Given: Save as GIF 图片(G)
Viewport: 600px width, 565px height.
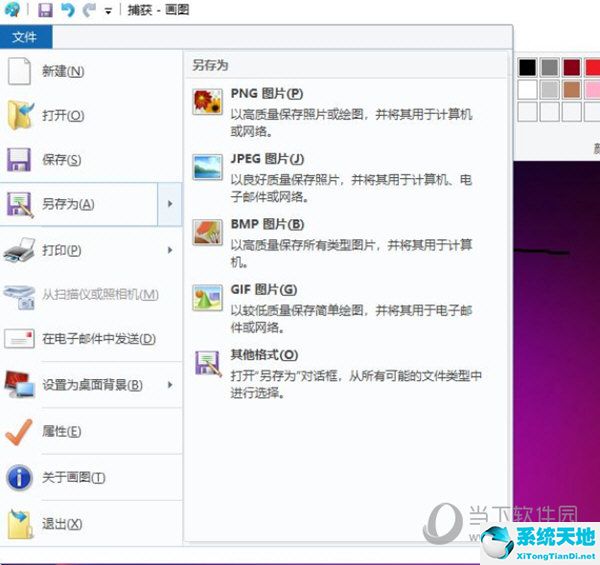Looking at the screenshot, I should pyautogui.click(x=347, y=308).
